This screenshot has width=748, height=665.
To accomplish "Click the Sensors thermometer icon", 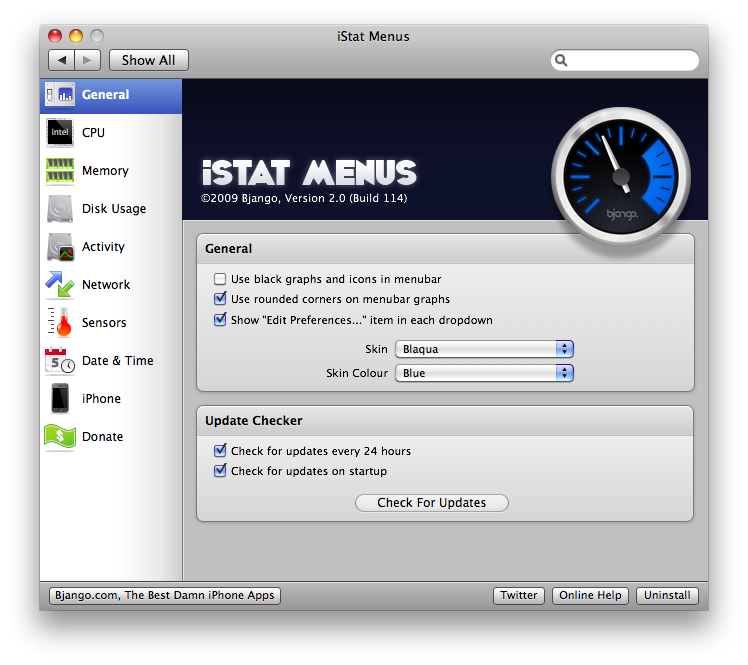I will (60, 322).
